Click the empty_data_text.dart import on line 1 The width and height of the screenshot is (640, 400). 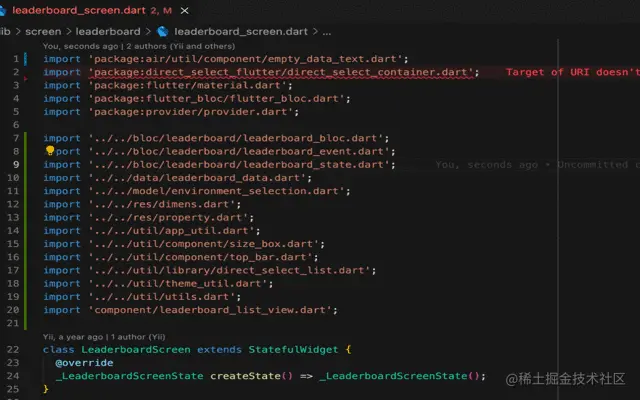pyautogui.click(x=226, y=59)
